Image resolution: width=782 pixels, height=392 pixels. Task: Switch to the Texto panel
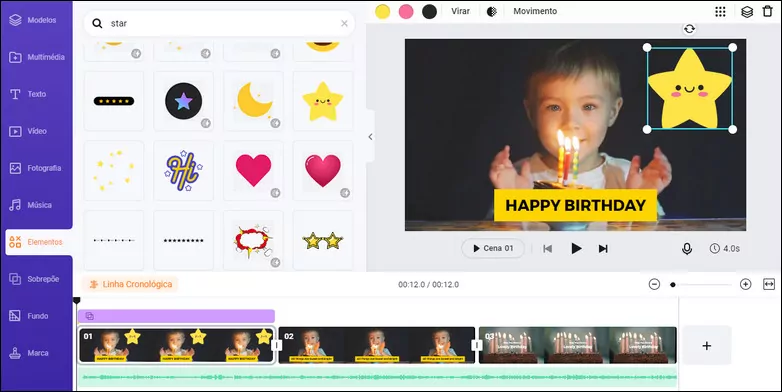point(28,94)
